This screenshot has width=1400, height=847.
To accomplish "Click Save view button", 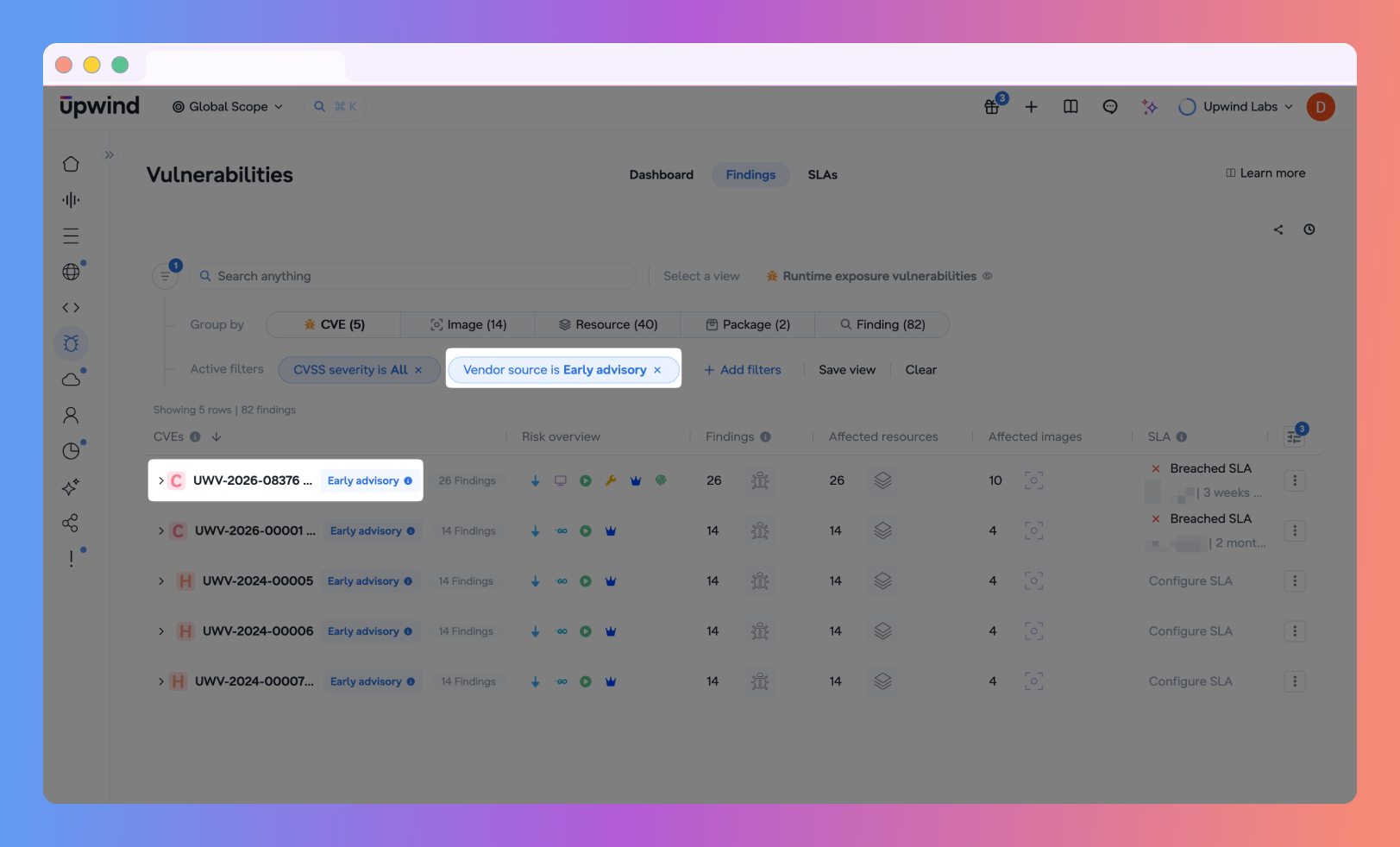I will 847,370.
